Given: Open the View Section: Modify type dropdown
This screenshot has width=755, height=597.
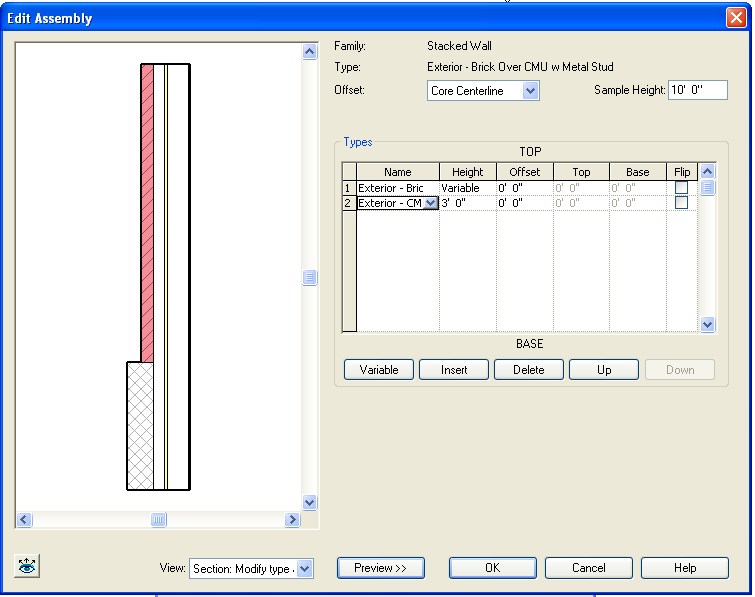Looking at the screenshot, I should [304, 569].
